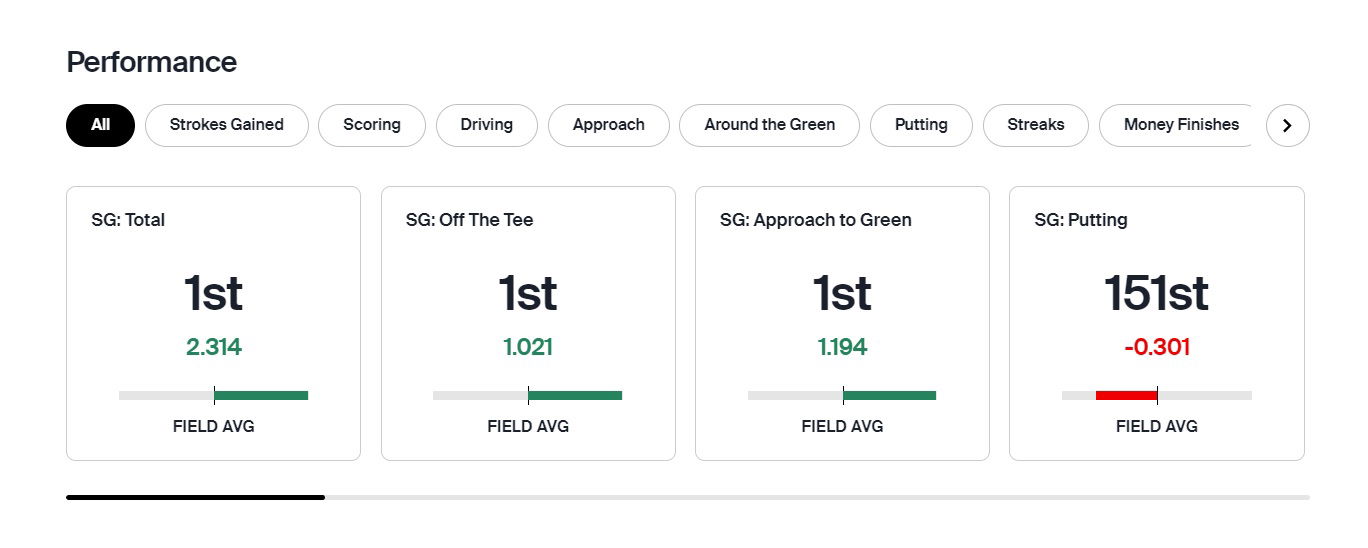Open the Driving category filter
The width and height of the screenshot is (1368, 548).
click(x=486, y=125)
